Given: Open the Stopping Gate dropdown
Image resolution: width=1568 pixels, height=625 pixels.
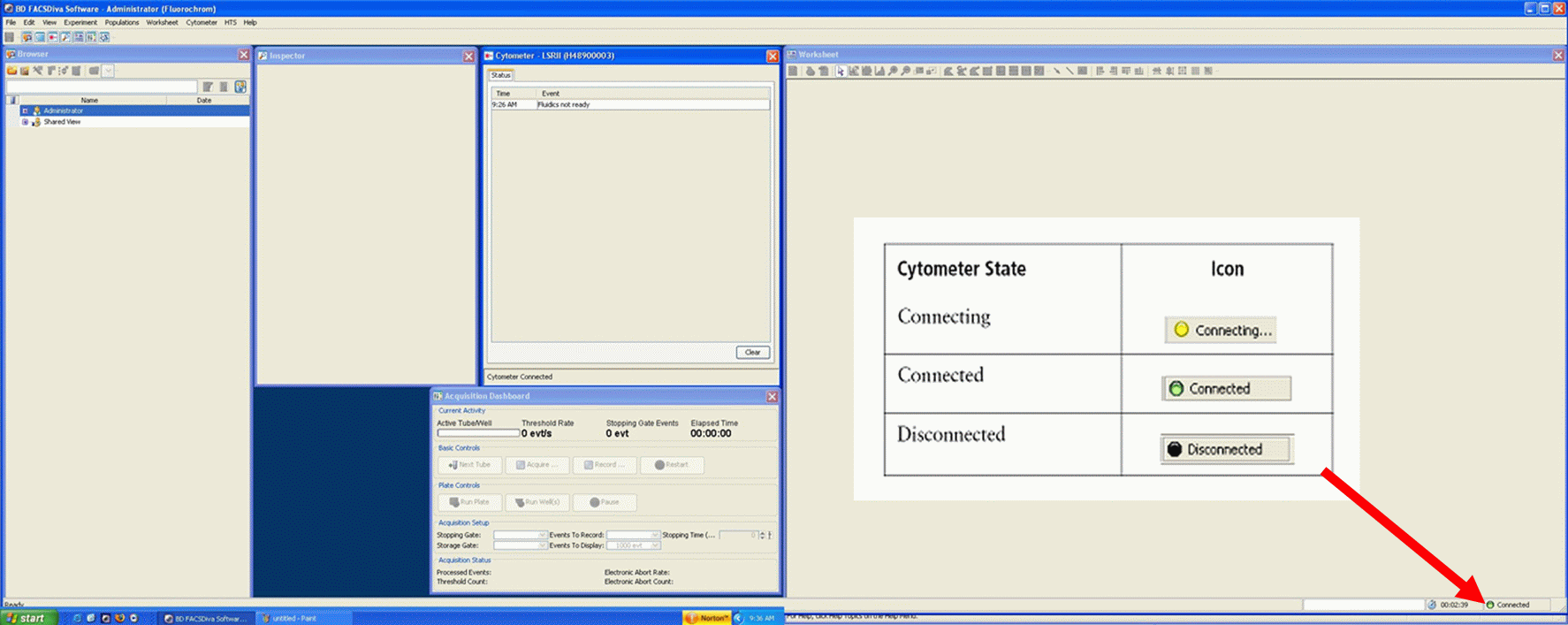Looking at the screenshot, I should point(521,535).
